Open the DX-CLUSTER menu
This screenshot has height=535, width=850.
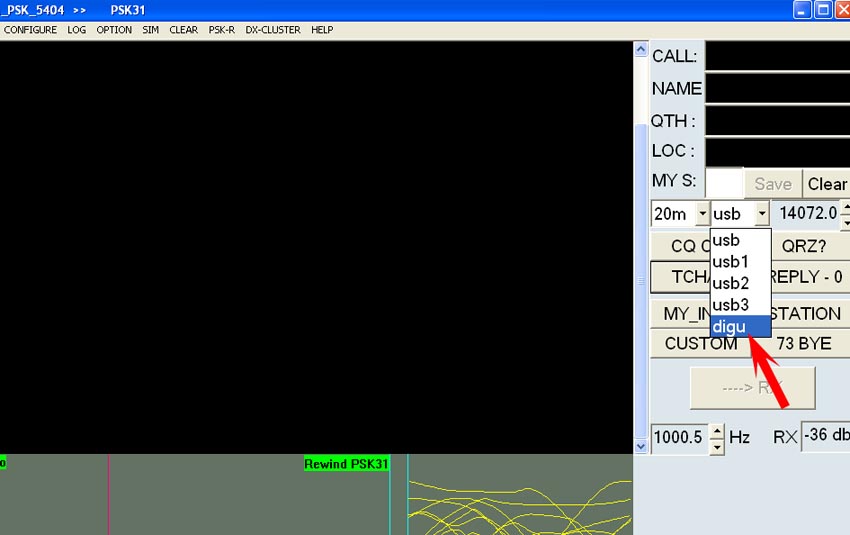tap(273, 30)
